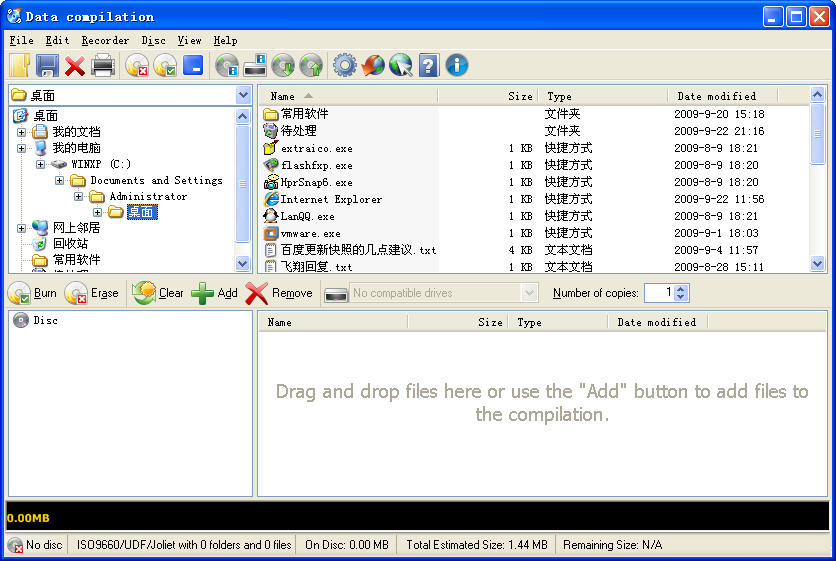The height and width of the screenshot is (561, 836).
Task: Open help via the question mark icon
Action: (x=429, y=66)
